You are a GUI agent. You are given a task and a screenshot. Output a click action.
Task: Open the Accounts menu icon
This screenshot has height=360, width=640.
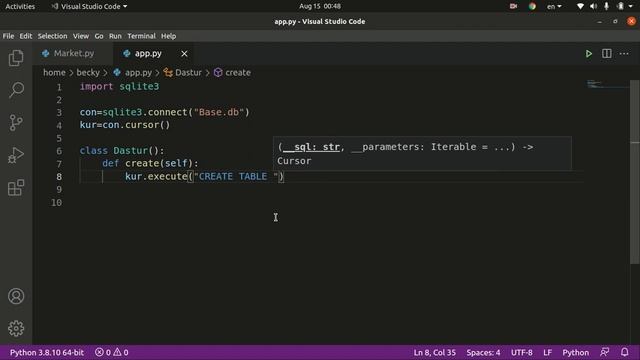tap(16, 296)
